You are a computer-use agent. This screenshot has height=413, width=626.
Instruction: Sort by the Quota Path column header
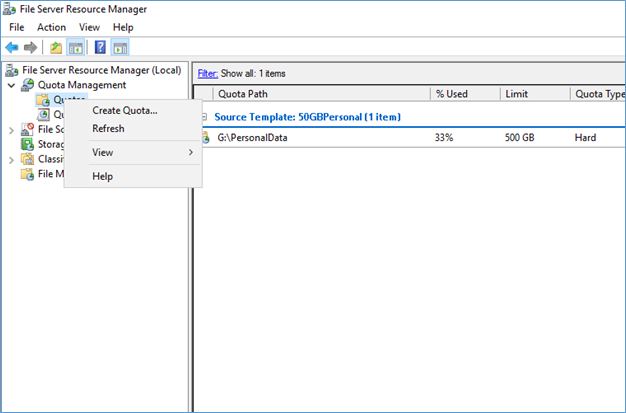point(320,94)
